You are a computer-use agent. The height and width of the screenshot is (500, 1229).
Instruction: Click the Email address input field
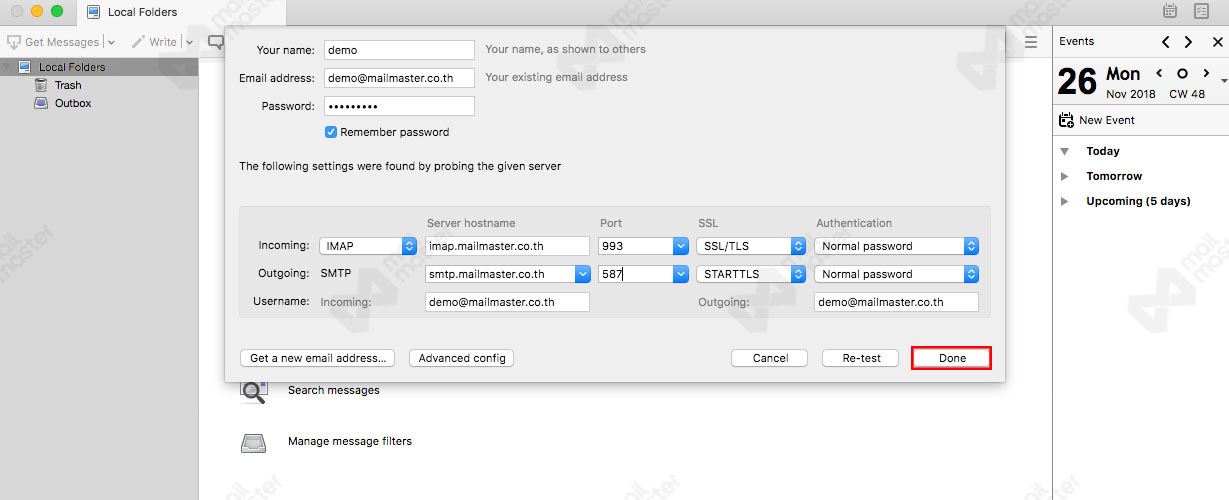pyautogui.click(x=399, y=78)
